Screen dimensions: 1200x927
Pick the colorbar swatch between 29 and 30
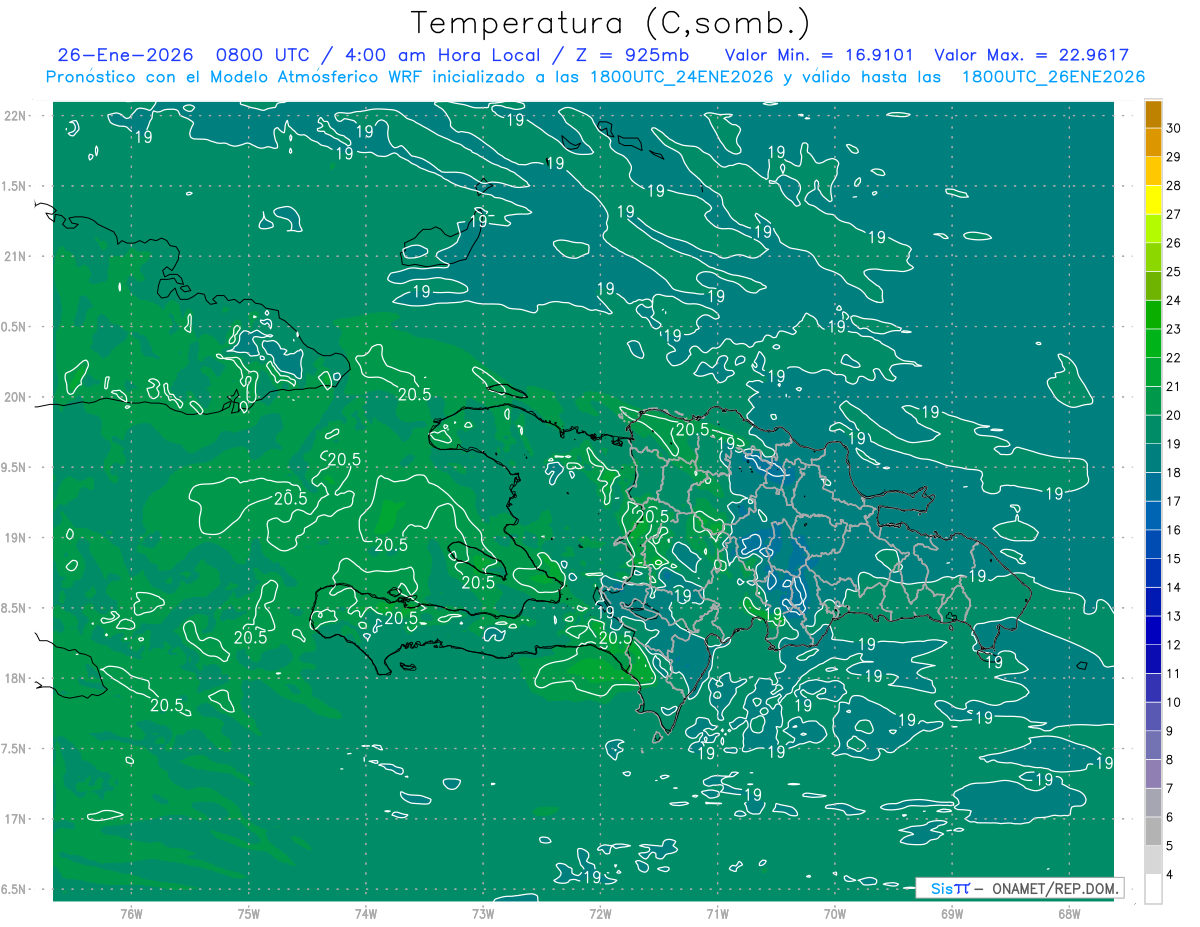click(1153, 142)
